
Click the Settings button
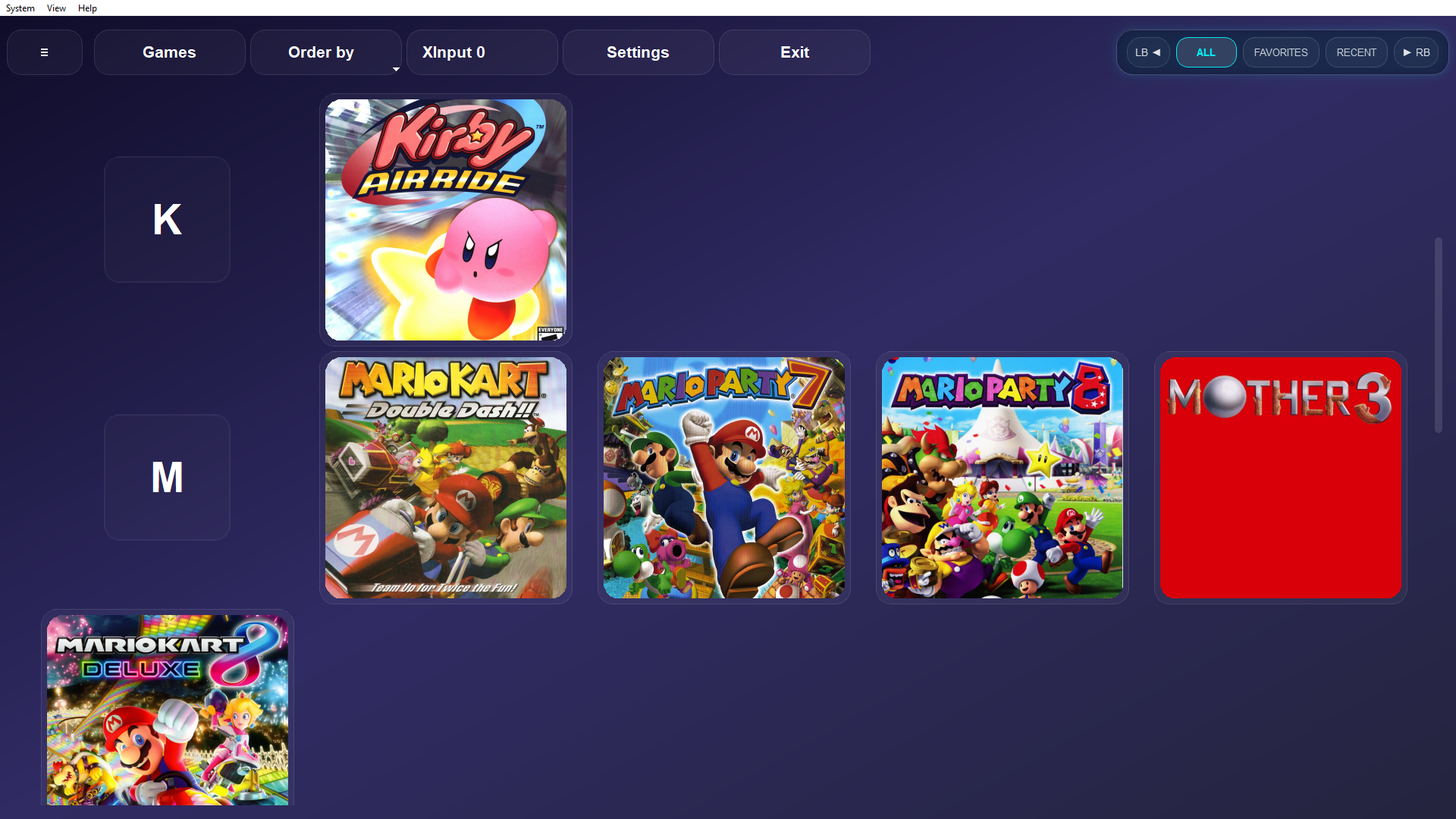(x=638, y=52)
